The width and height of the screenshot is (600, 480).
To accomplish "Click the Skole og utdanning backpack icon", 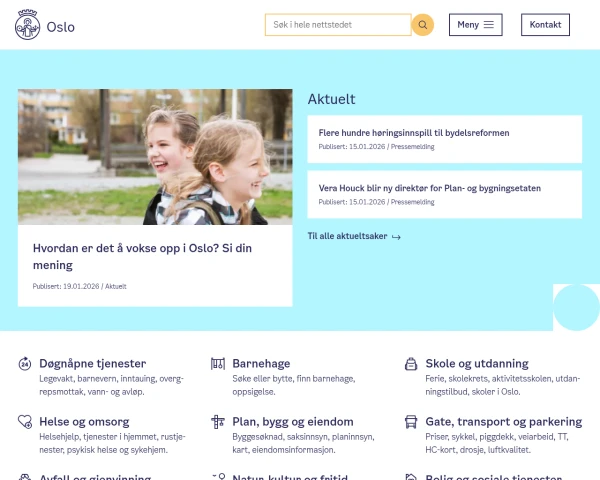I will pyautogui.click(x=410, y=364).
